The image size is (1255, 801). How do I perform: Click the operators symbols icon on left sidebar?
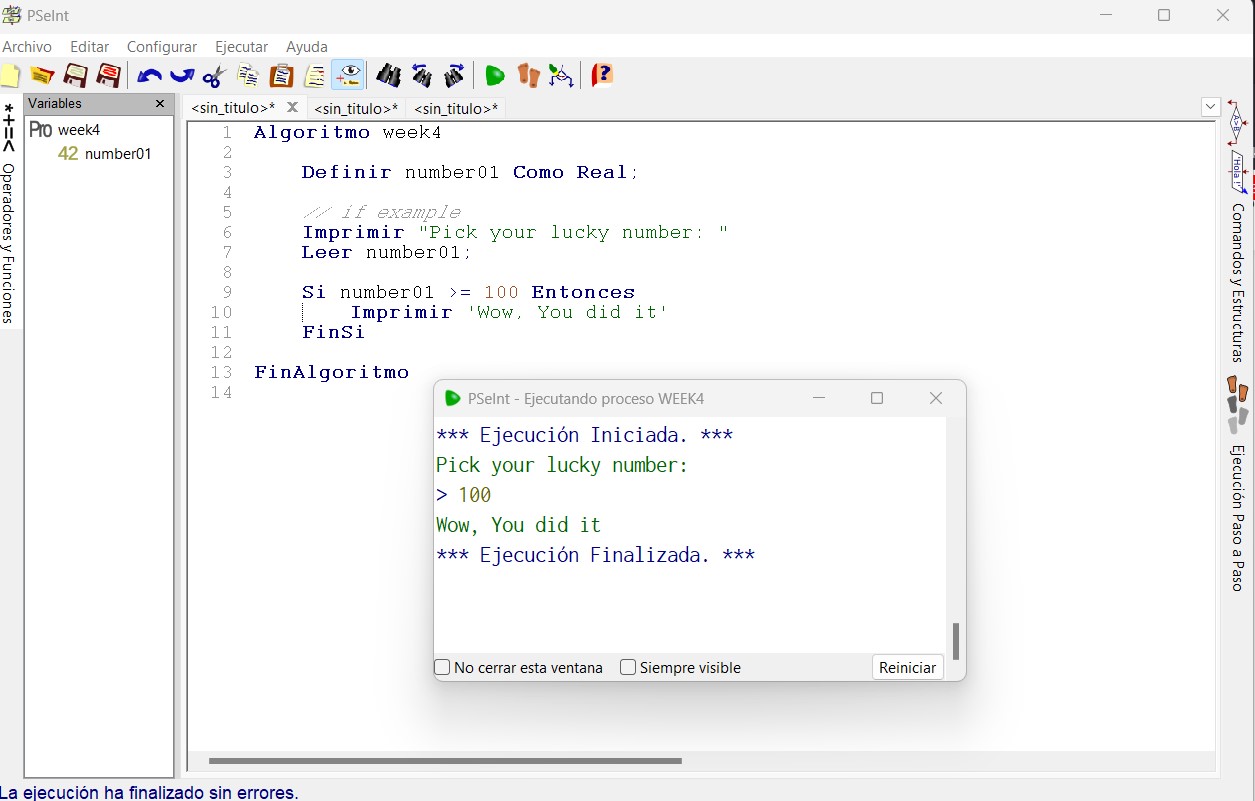[9, 126]
